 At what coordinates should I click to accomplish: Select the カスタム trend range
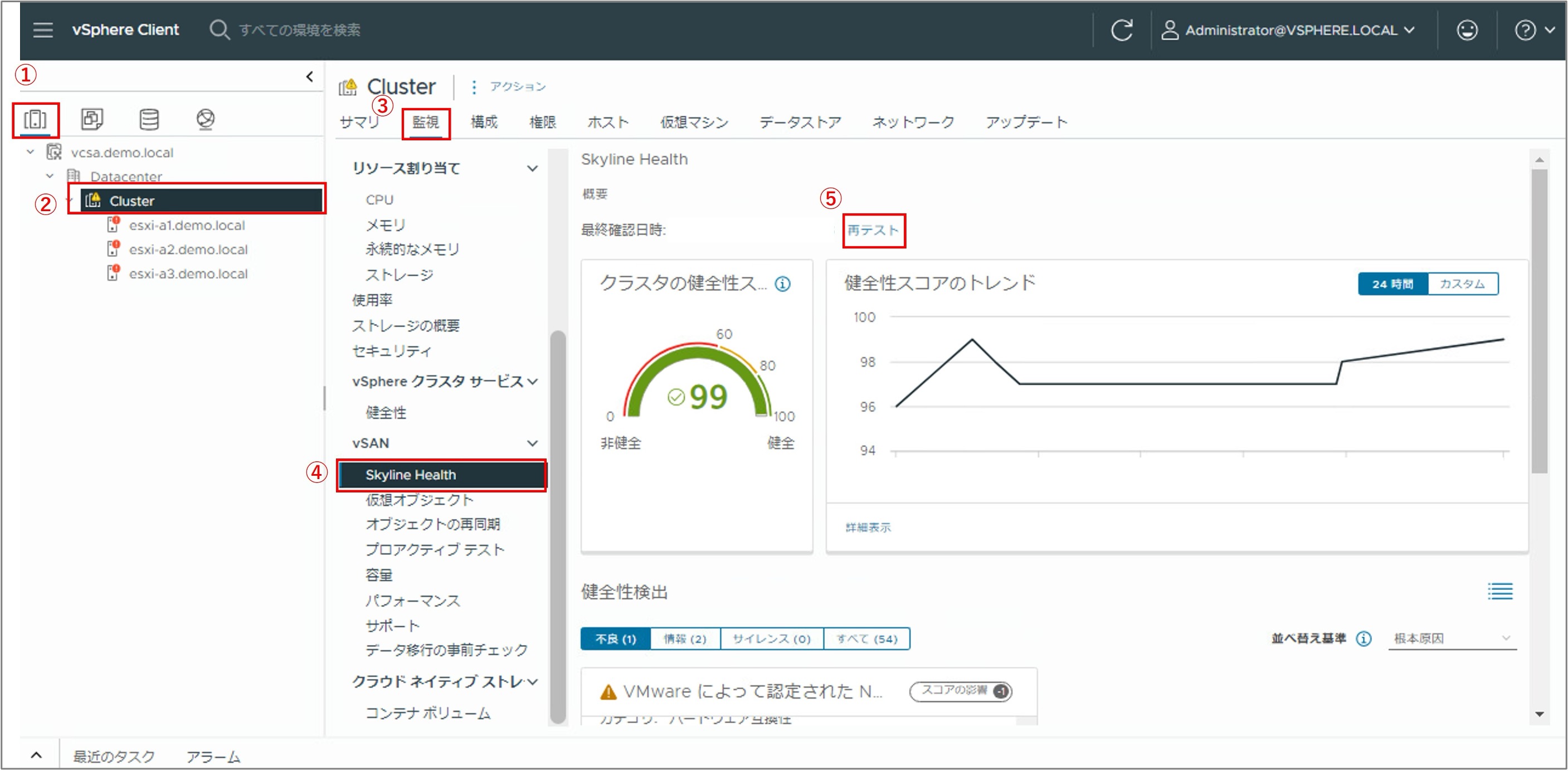(1462, 284)
